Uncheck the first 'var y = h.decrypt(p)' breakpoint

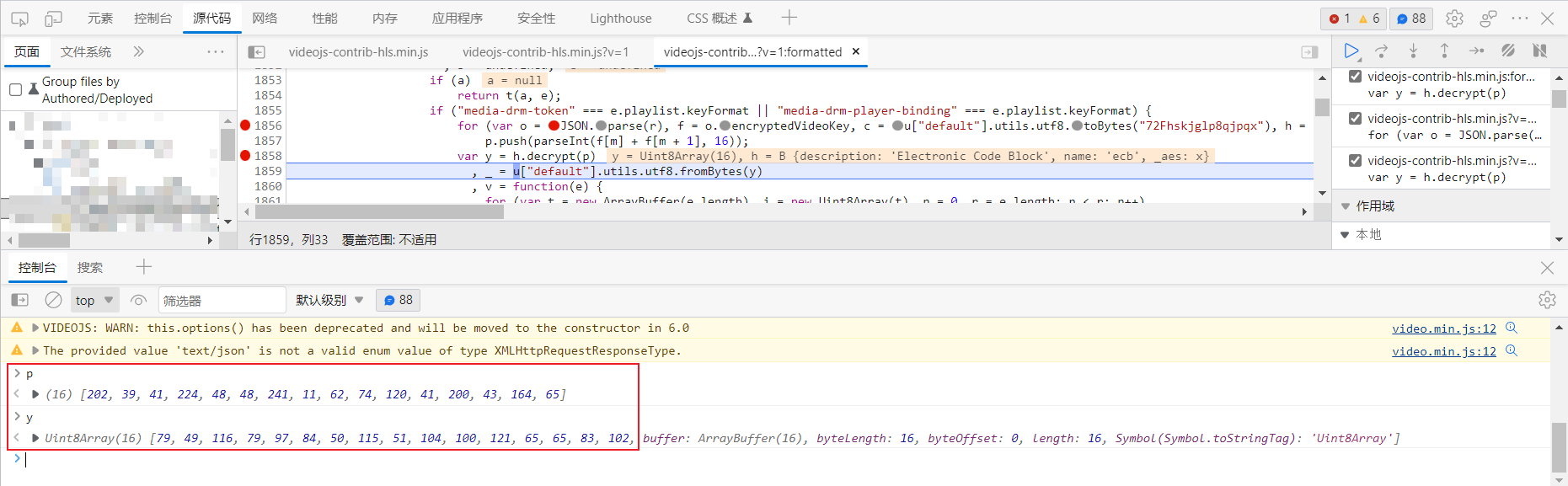tap(1355, 77)
